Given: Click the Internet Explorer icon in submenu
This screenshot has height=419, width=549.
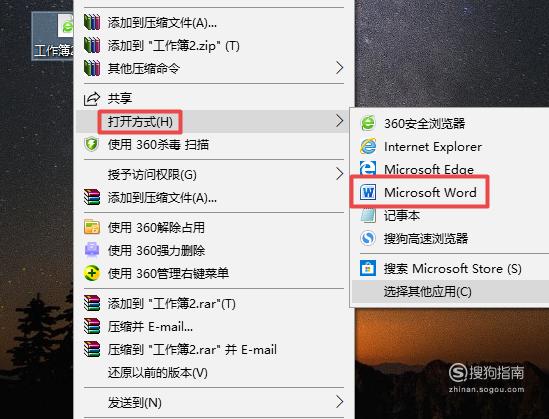Looking at the screenshot, I should (368, 146).
